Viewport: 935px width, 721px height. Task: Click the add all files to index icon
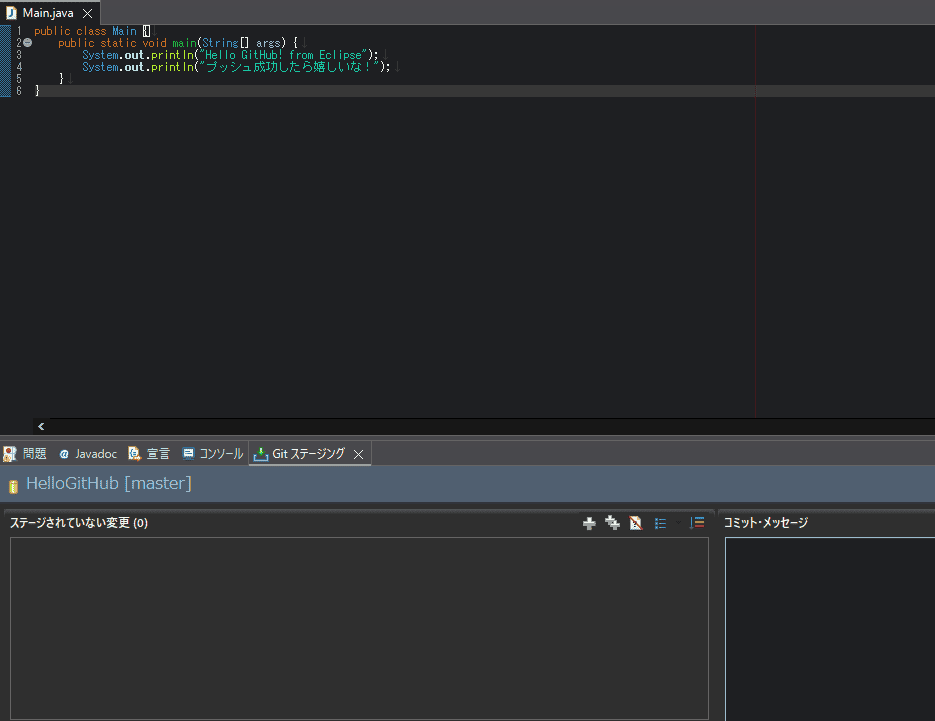(612, 523)
